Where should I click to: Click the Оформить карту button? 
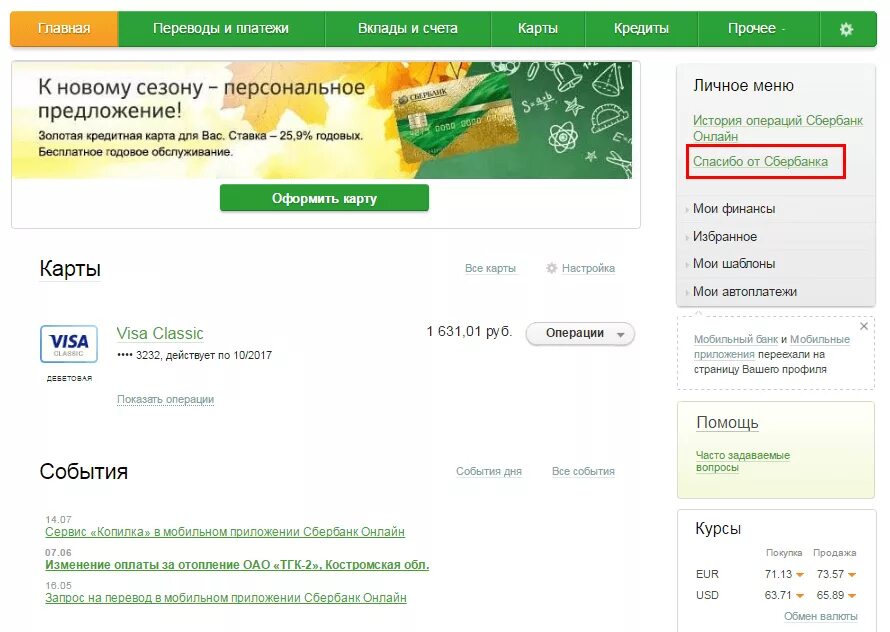click(324, 198)
